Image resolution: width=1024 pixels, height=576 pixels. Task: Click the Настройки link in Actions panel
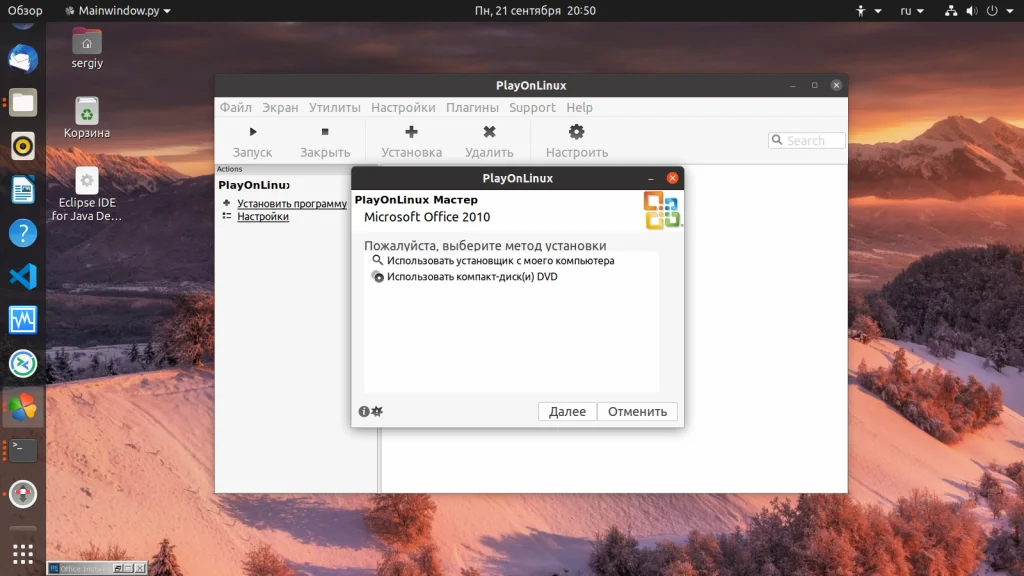tap(263, 217)
